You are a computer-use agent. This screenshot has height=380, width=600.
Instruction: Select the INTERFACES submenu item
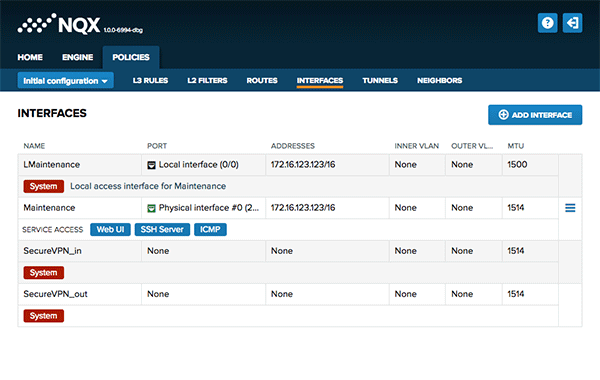[x=320, y=81]
